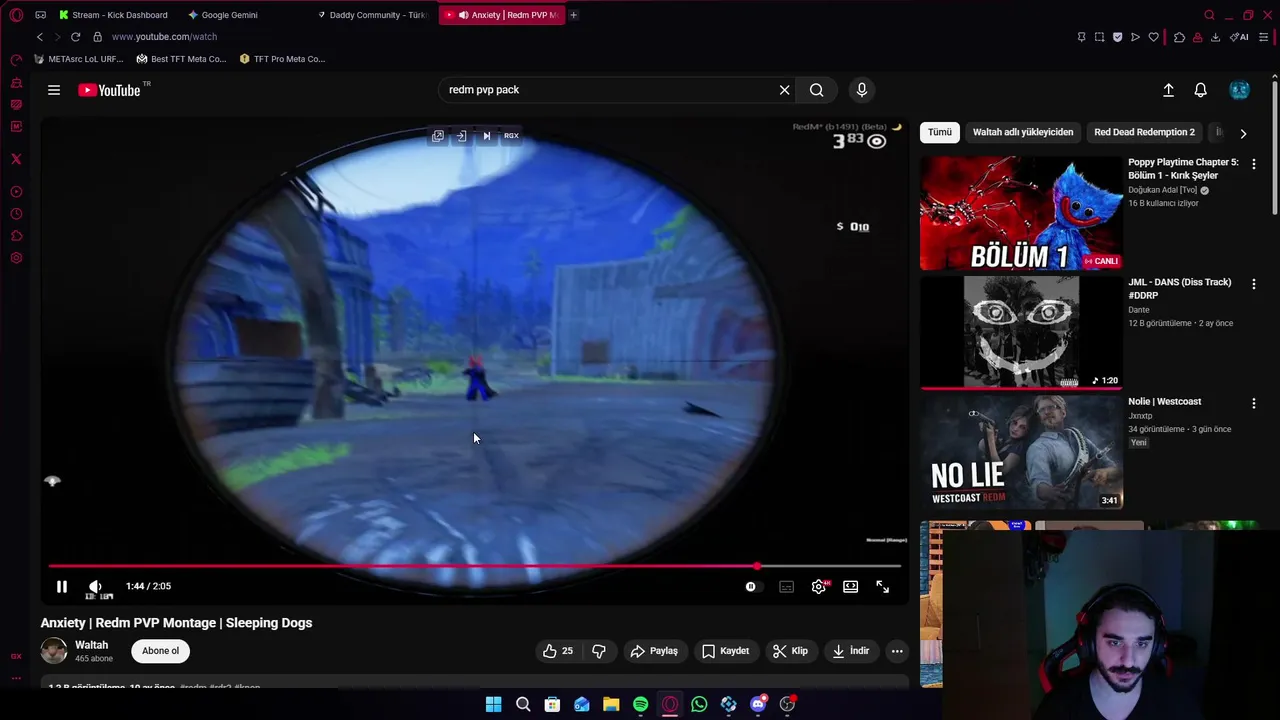Open the browser downloads icon
This screenshot has height=720, width=1280.
[1215, 37]
